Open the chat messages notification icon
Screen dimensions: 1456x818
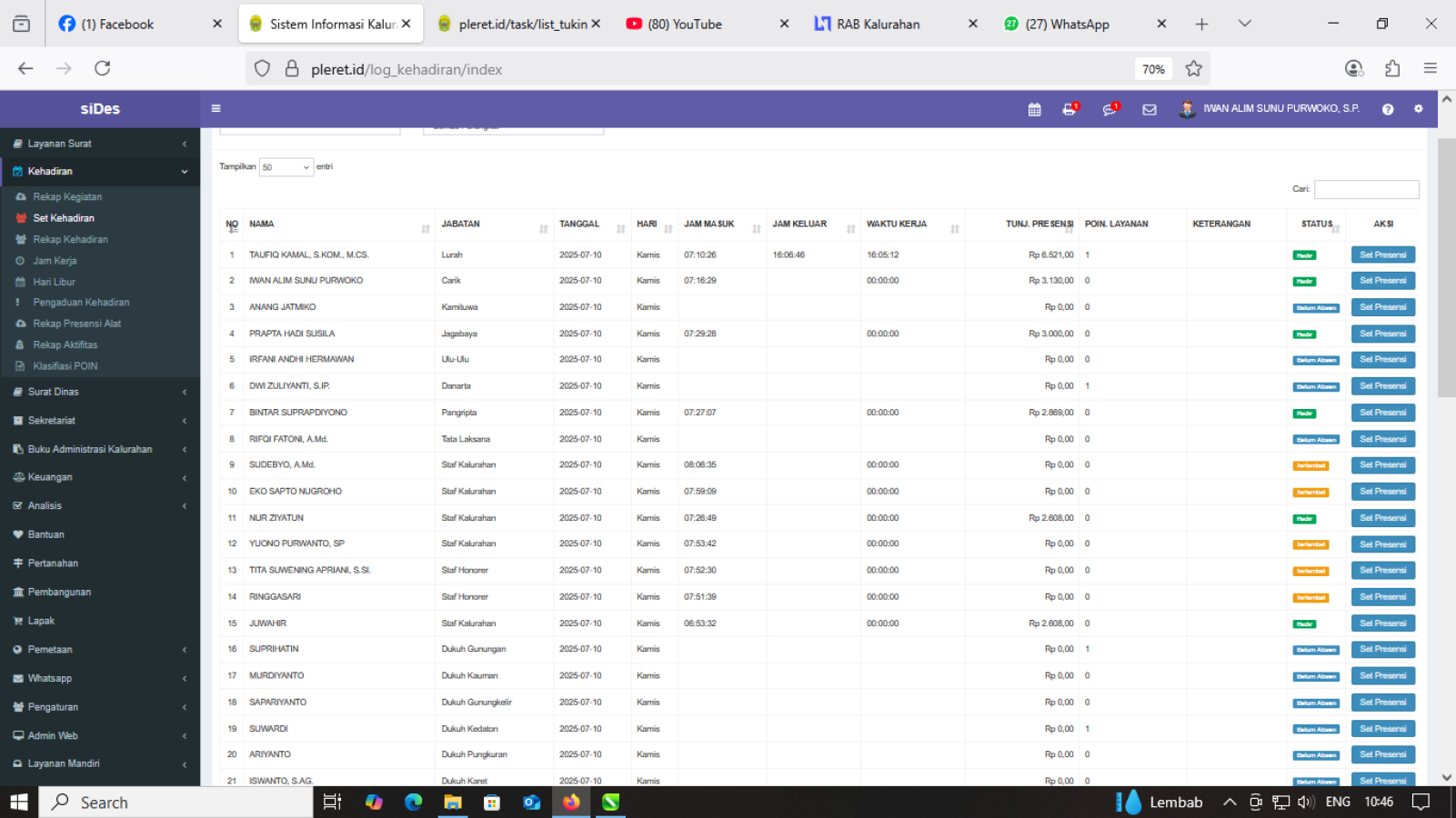pos(1110,109)
